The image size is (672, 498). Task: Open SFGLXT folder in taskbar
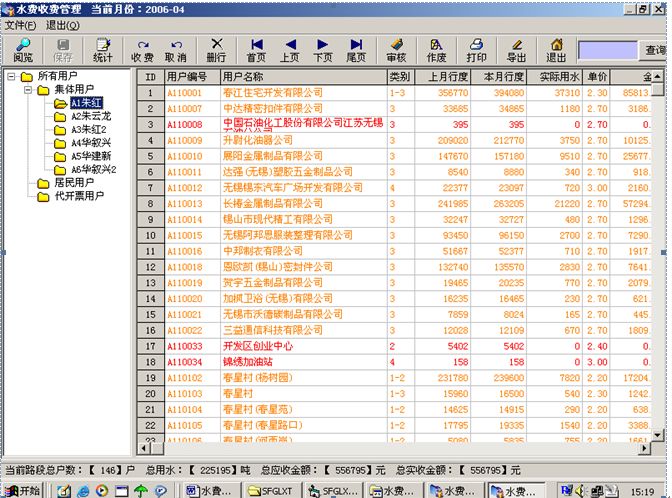(270, 491)
